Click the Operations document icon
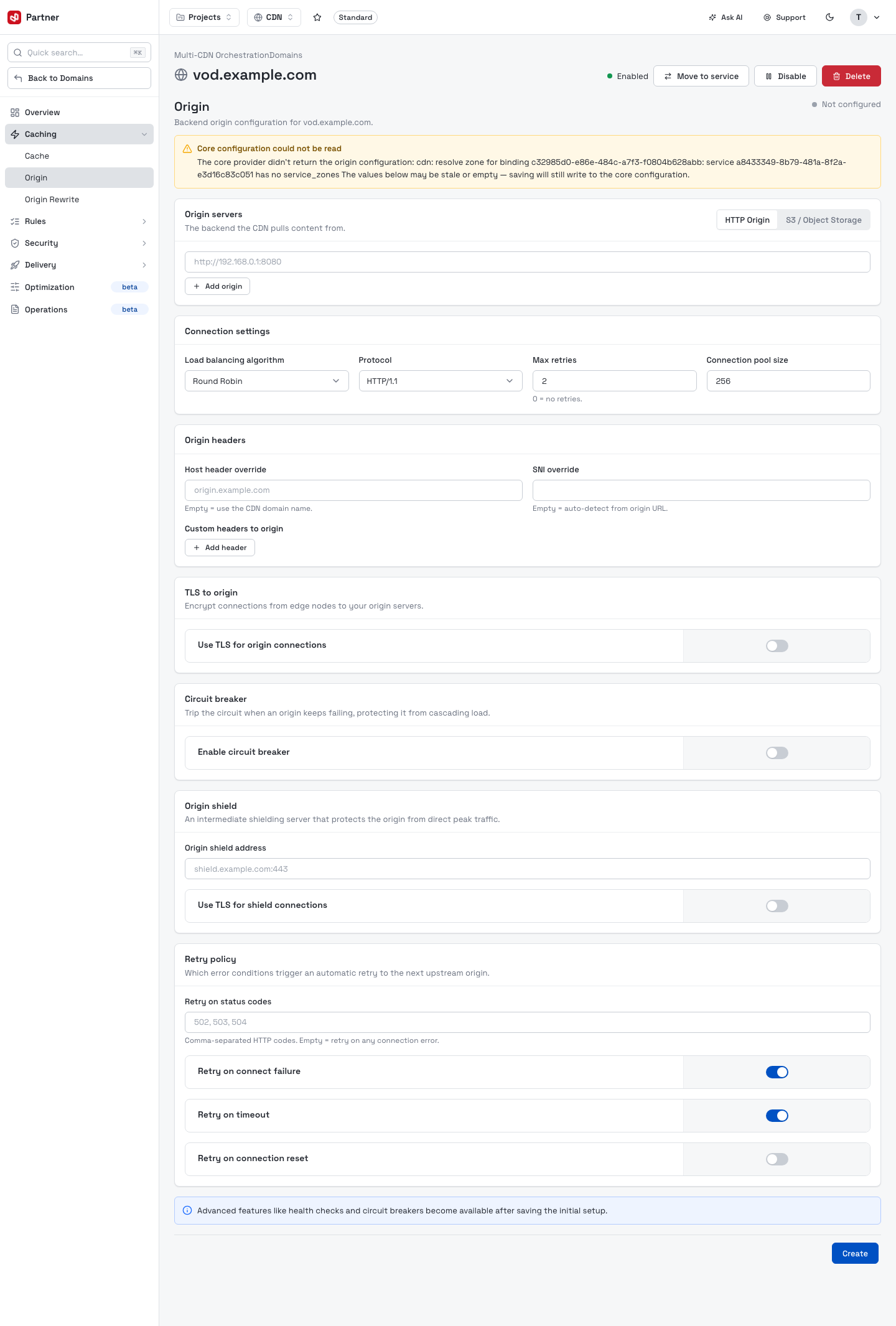 click(15, 309)
